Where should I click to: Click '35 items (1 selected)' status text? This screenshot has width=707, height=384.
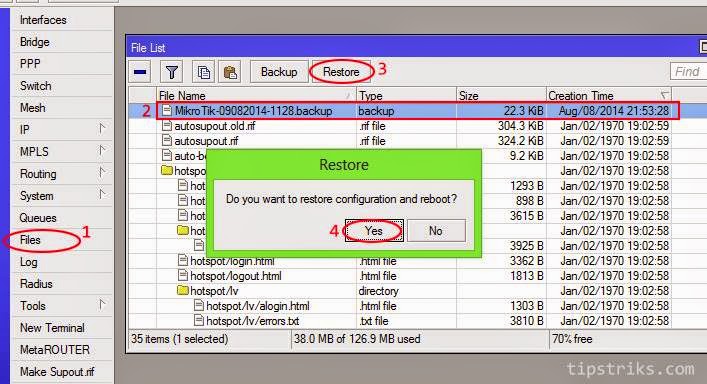click(179, 339)
